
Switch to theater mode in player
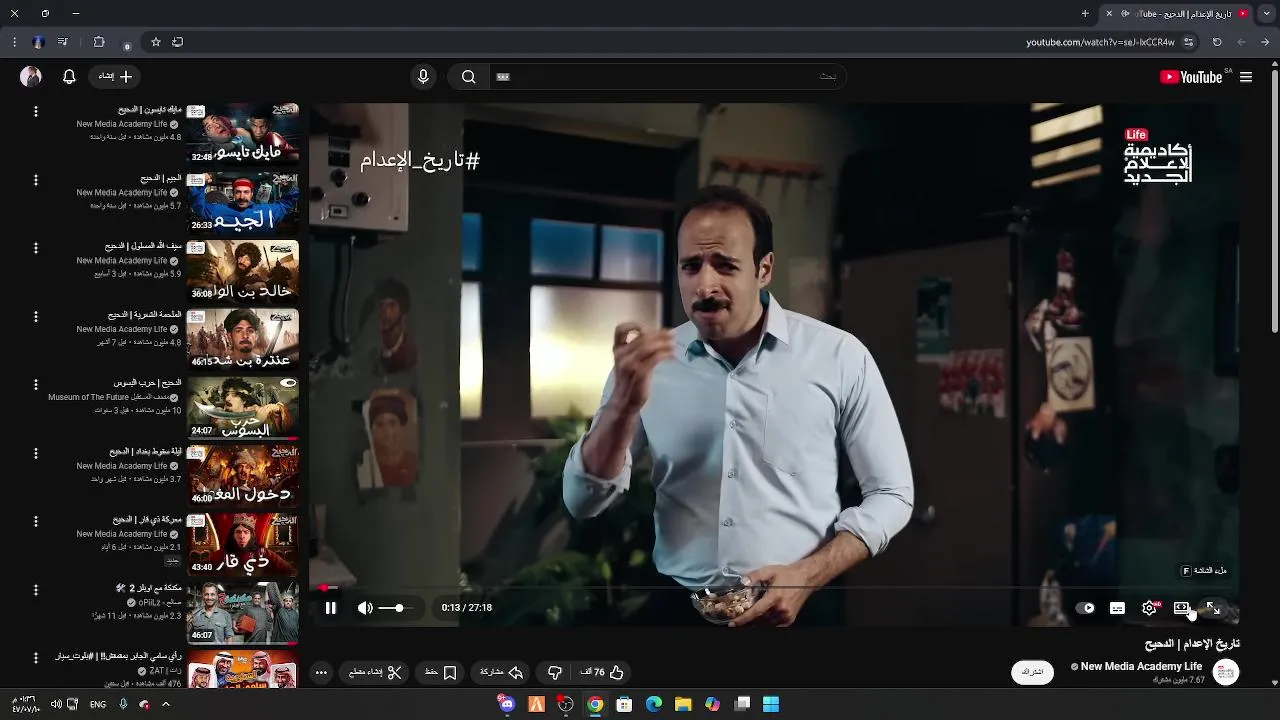click(x=1181, y=607)
